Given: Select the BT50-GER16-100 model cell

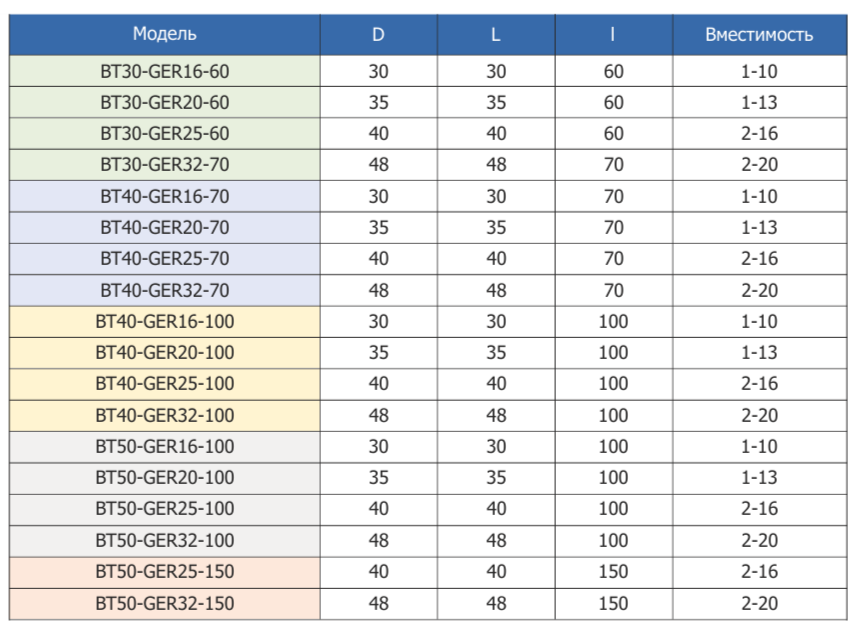Looking at the screenshot, I should [x=165, y=447].
